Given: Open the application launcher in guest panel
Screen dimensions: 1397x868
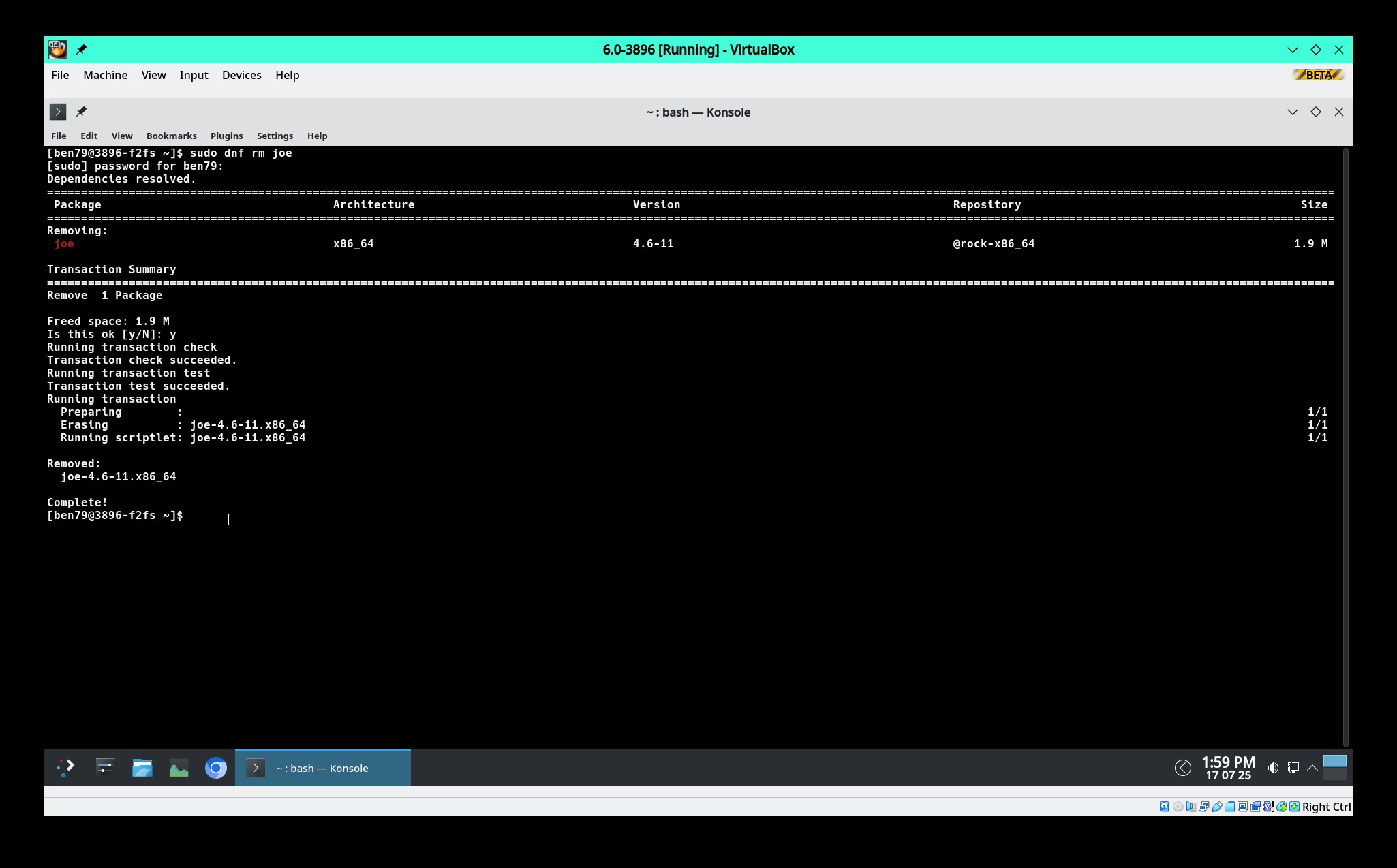Looking at the screenshot, I should click(x=65, y=768).
